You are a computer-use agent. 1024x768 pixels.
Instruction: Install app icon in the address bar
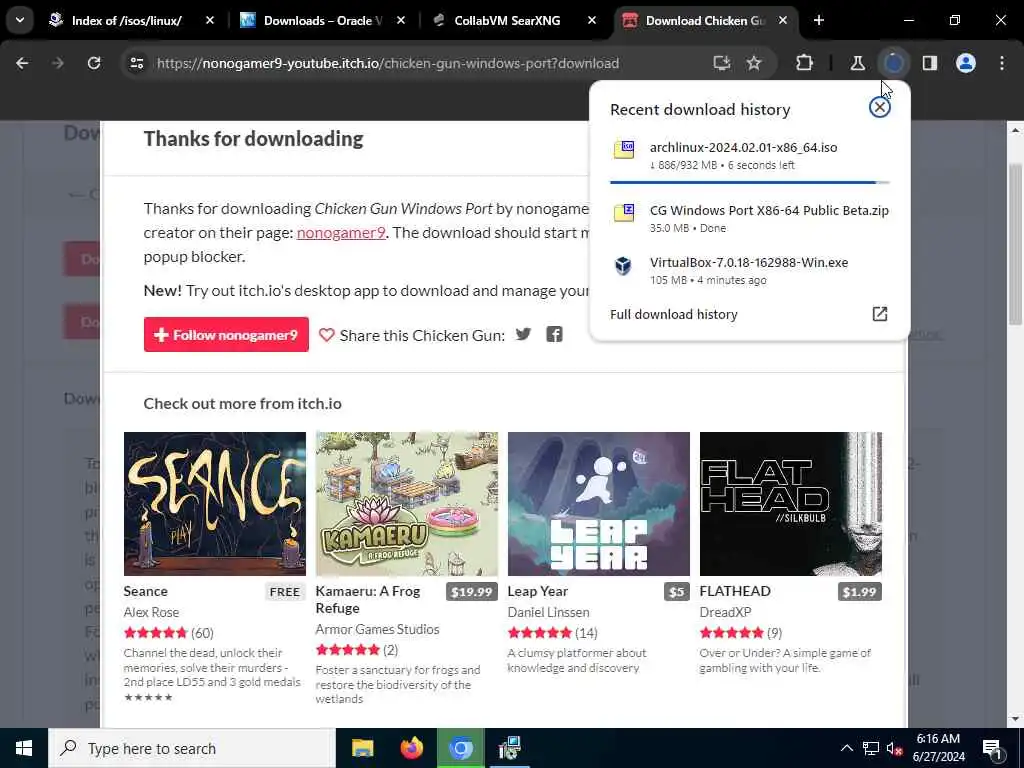(722, 63)
